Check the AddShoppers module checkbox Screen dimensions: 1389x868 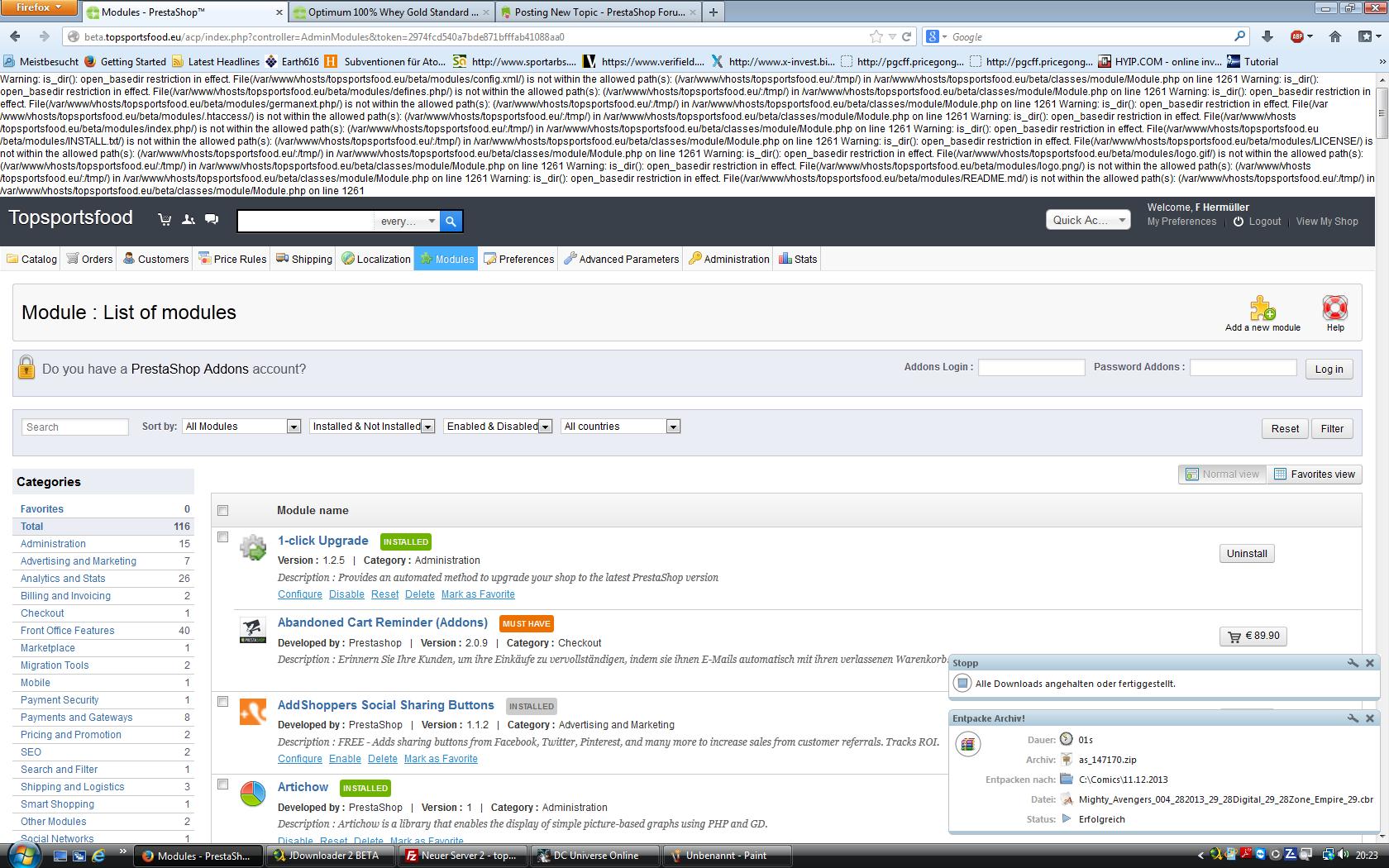(x=222, y=702)
